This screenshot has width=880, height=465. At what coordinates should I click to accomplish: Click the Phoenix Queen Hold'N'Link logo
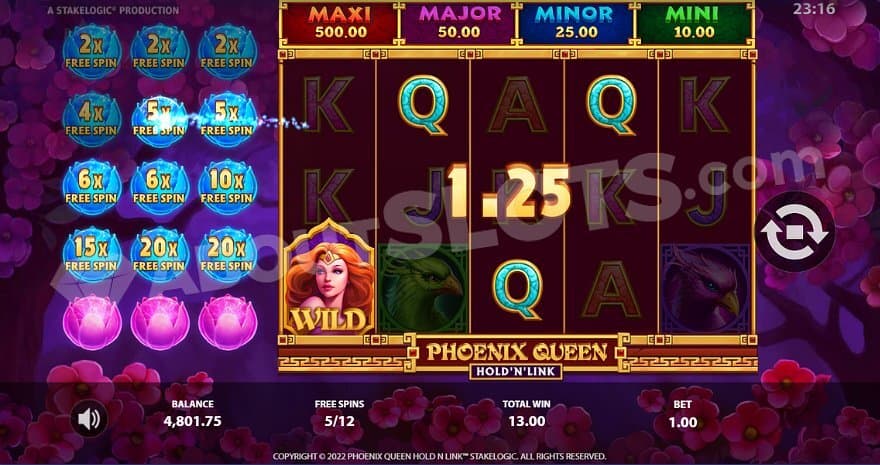tap(516, 357)
